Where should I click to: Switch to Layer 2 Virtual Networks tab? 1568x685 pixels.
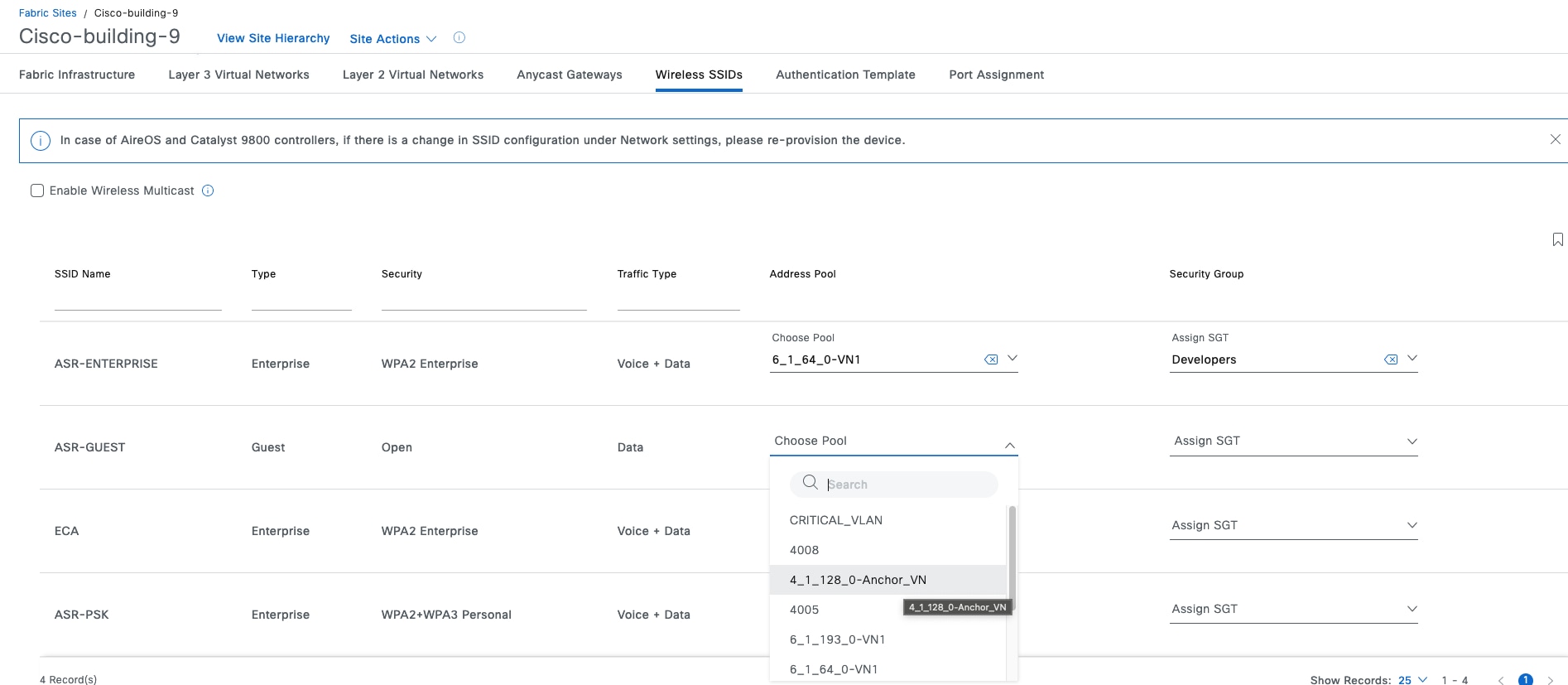413,75
